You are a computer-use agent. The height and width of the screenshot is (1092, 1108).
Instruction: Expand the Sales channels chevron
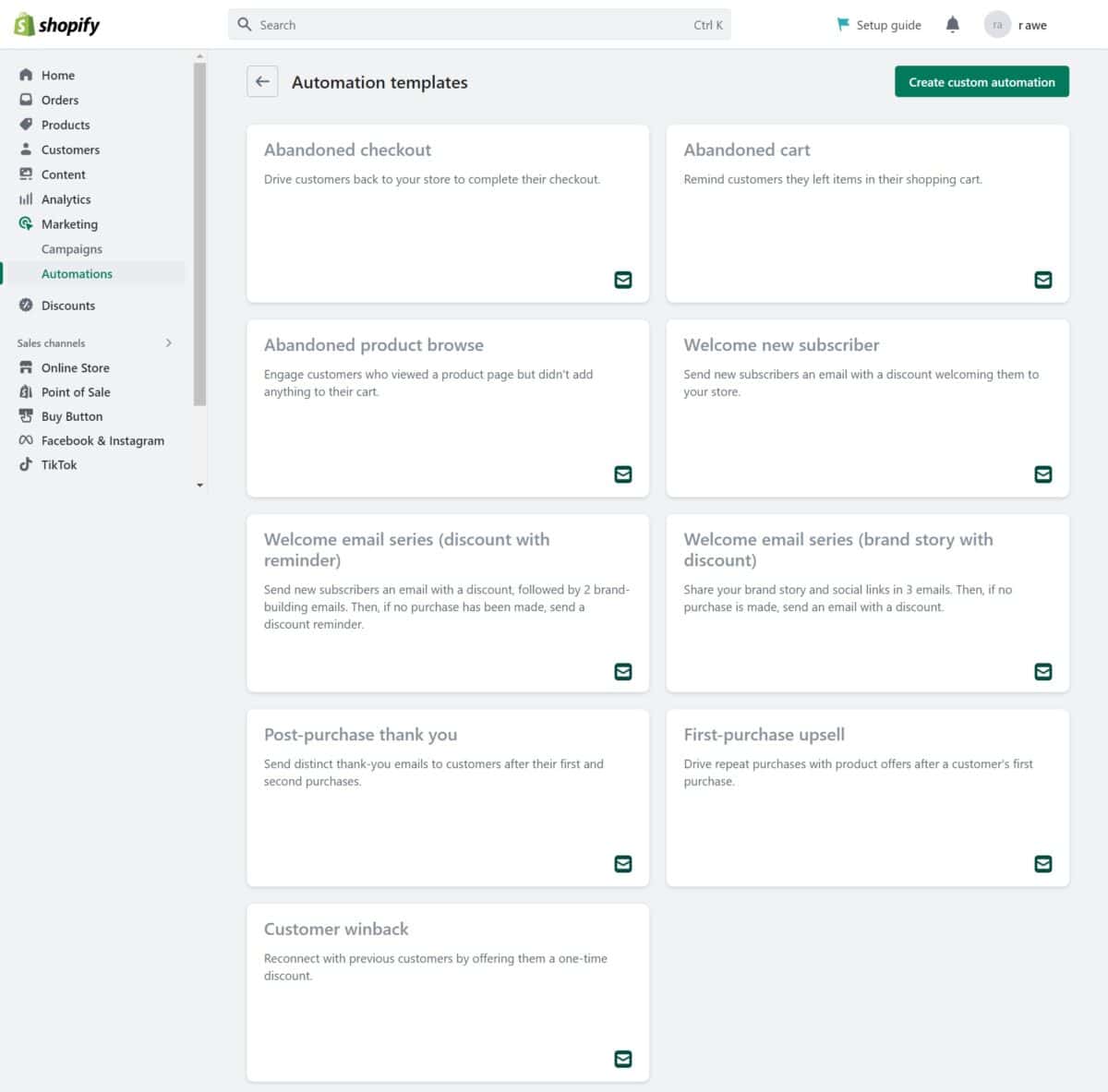168,342
